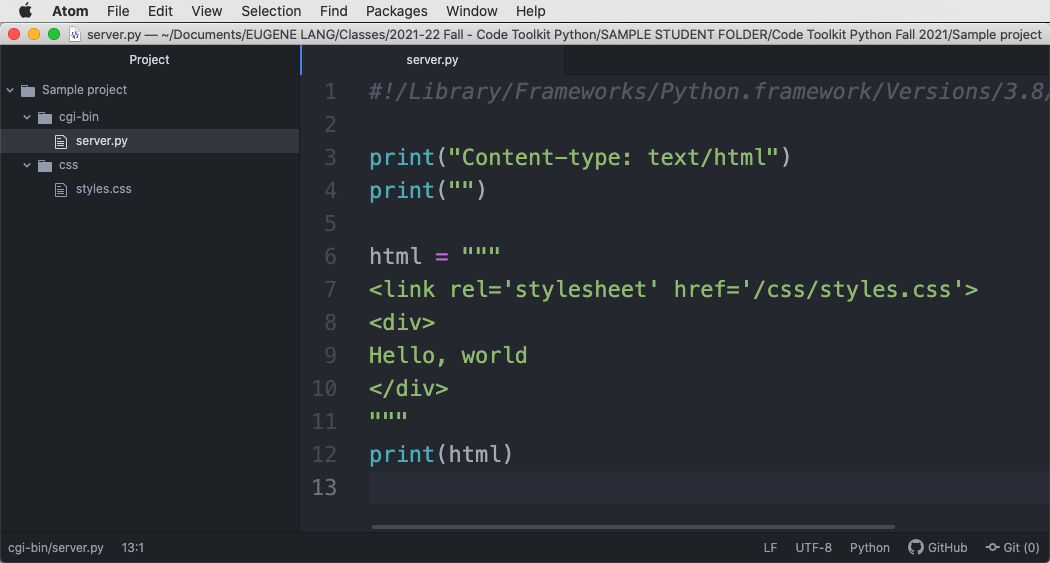Open the Packages menu

tap(396, 11)
